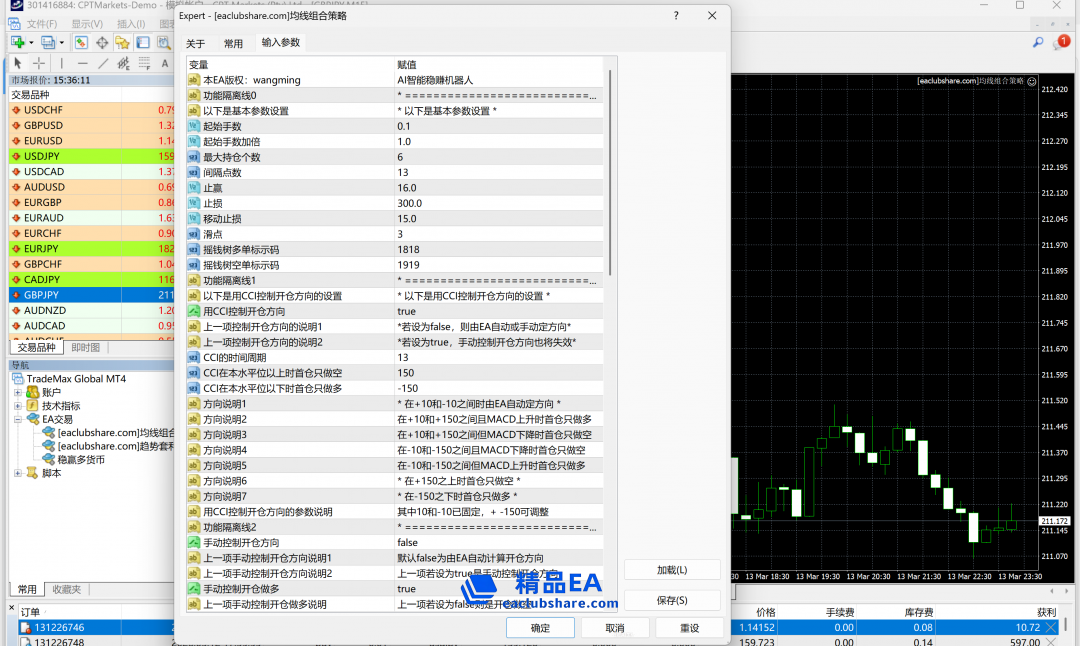This screenshot has width=1080, height=646.
Task: Click the 用CCI控制开仓方向 true value
Action: coord(406,311)
